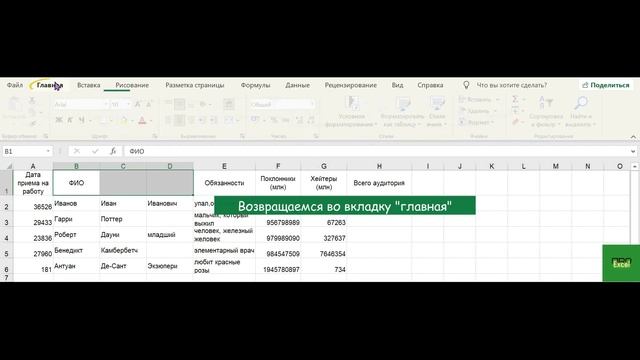Open the Рецензирование tab

click(351, 85)
